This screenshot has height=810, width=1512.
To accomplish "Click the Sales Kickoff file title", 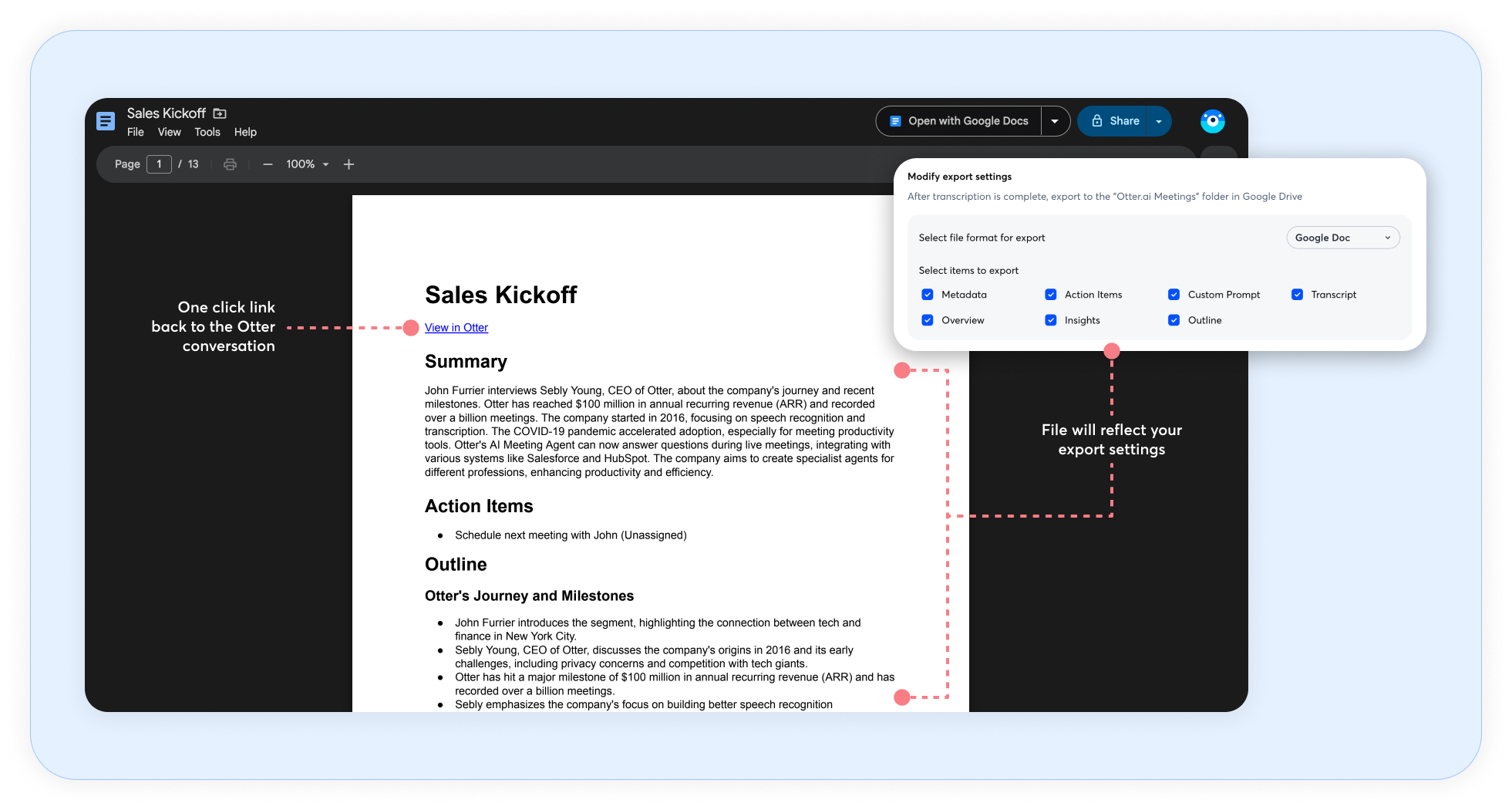I will coord(167,113).
